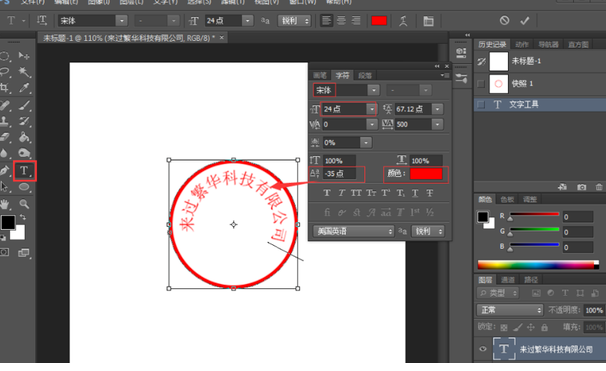The height and width of the screenshot is (371, 606).
Task: Select the Zoom tool
Action: [x=24, y=204]
